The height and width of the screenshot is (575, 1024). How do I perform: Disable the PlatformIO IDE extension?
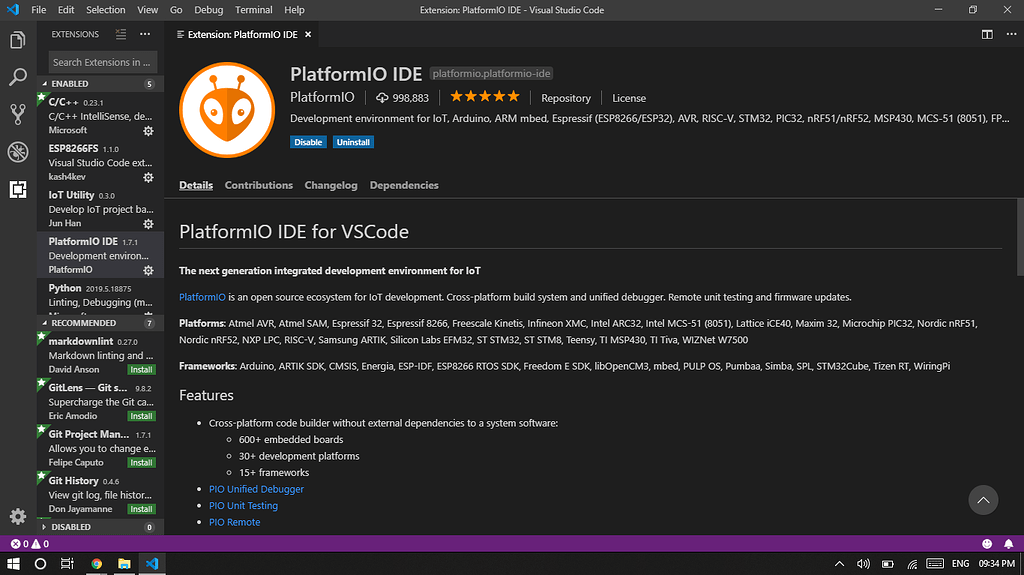pyautogui.click(x=308, y=142)
